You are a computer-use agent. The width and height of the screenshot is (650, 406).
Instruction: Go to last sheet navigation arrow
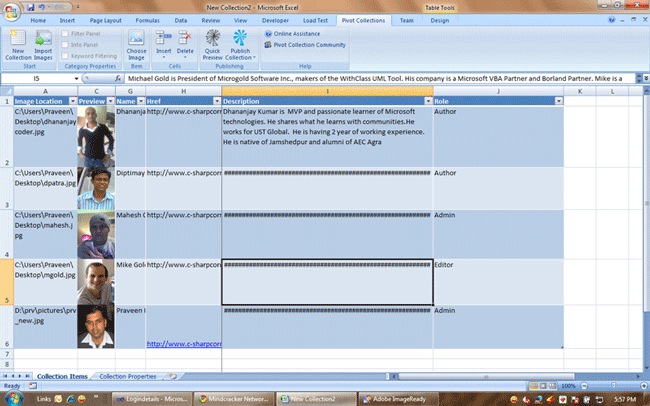tap(27, 376)
